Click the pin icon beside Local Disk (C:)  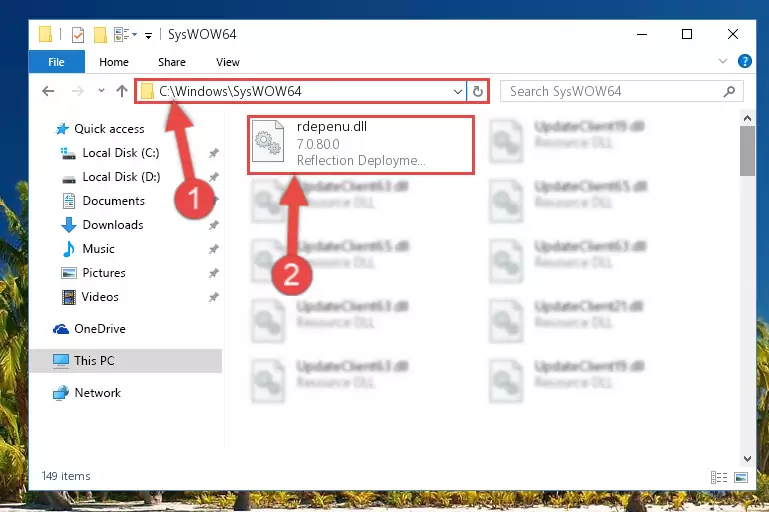(213, 153)
